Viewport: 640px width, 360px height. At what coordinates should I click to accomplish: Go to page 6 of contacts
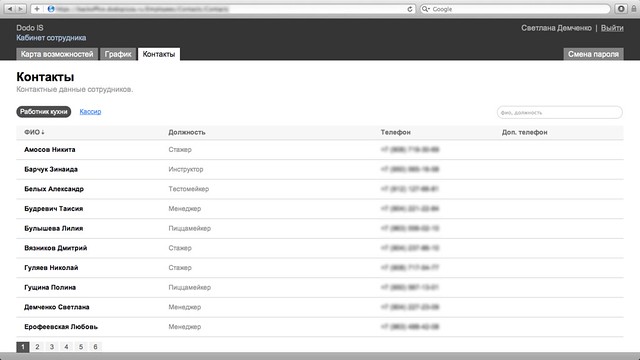96,347
